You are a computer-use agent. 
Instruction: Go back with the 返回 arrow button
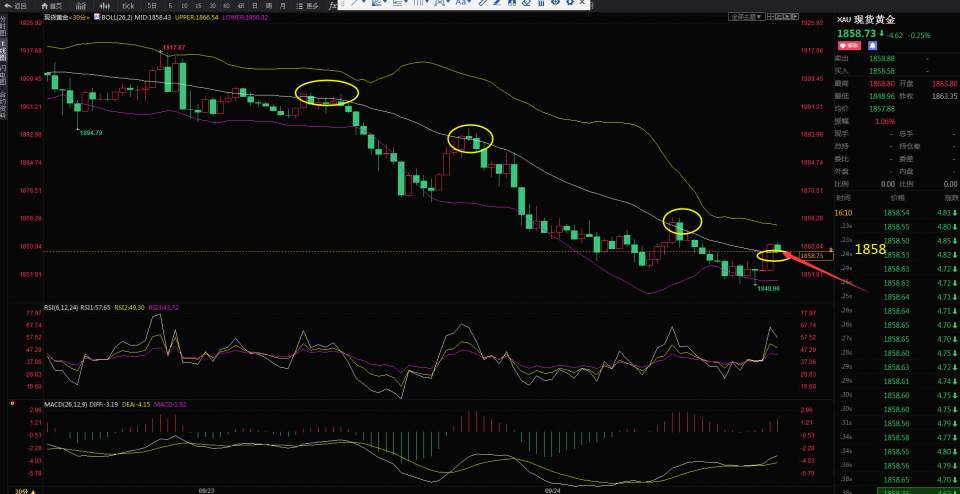click(x=14, y=6)
